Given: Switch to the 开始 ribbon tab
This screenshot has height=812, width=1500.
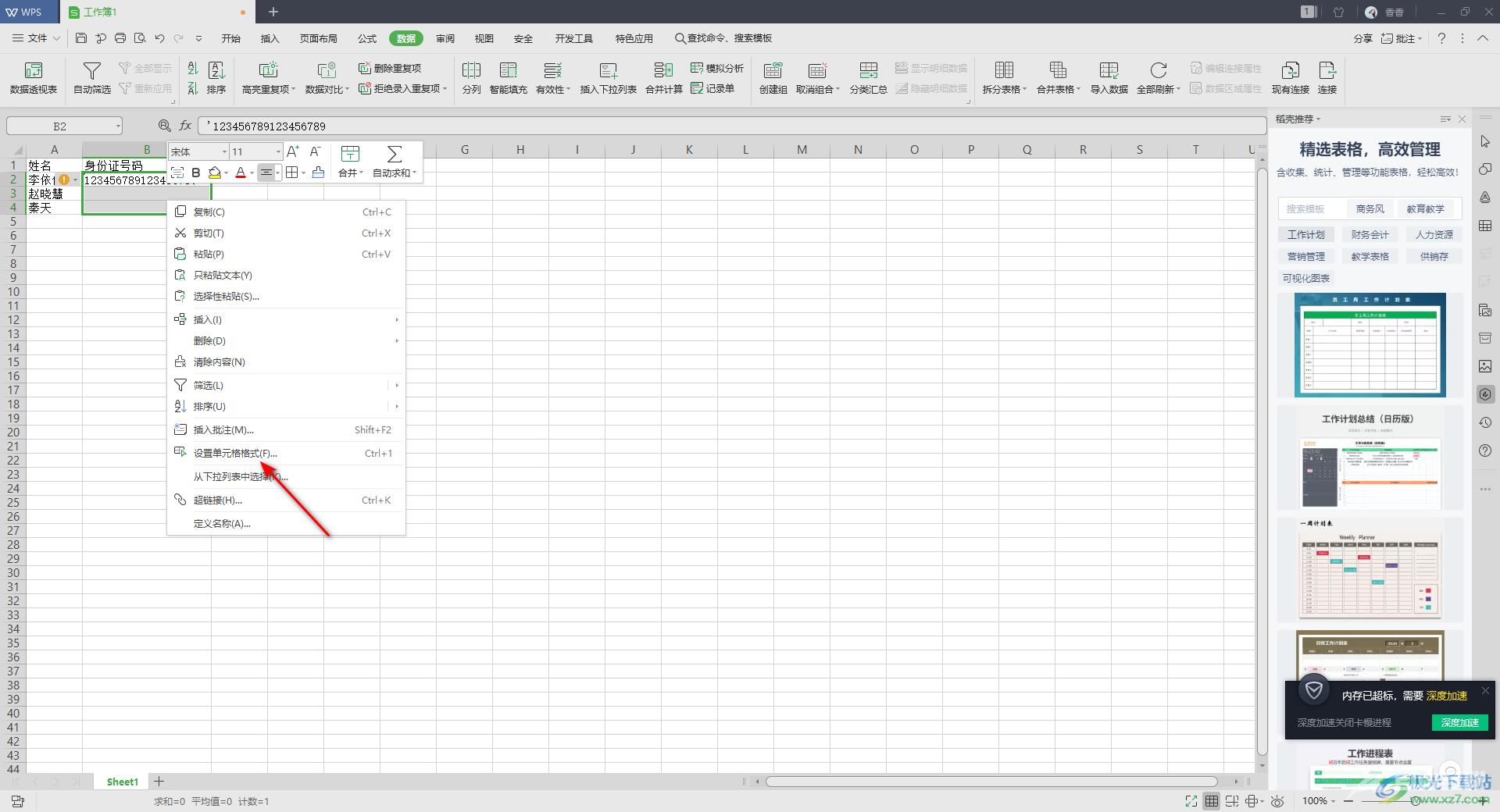Looking at the screenshot, I should click(x=230, y=38).
